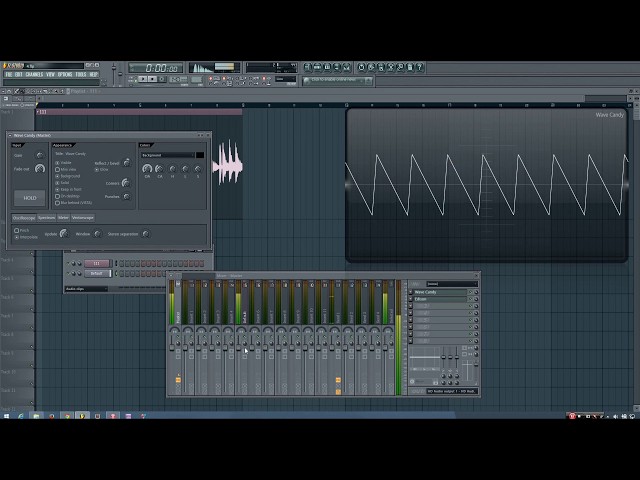Click the transport Stop button
Image resolution: width=640 pixels, height=480 pixels.
pos(152,79)
